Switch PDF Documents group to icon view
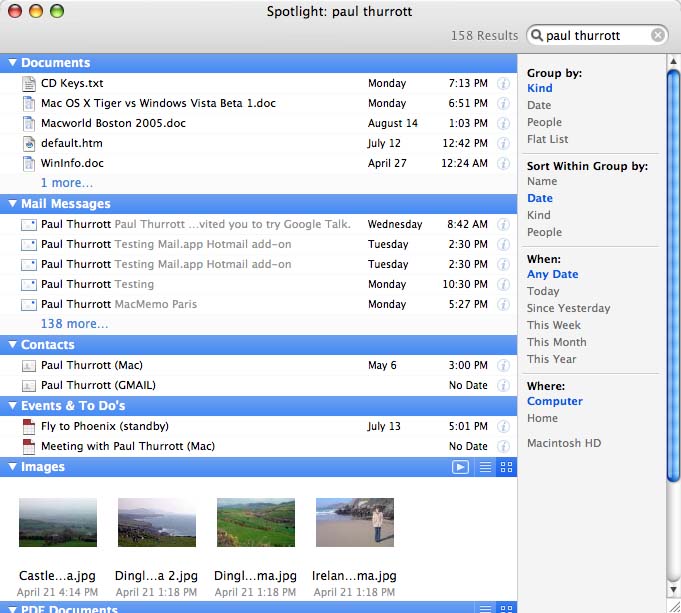 pos(506,609)
